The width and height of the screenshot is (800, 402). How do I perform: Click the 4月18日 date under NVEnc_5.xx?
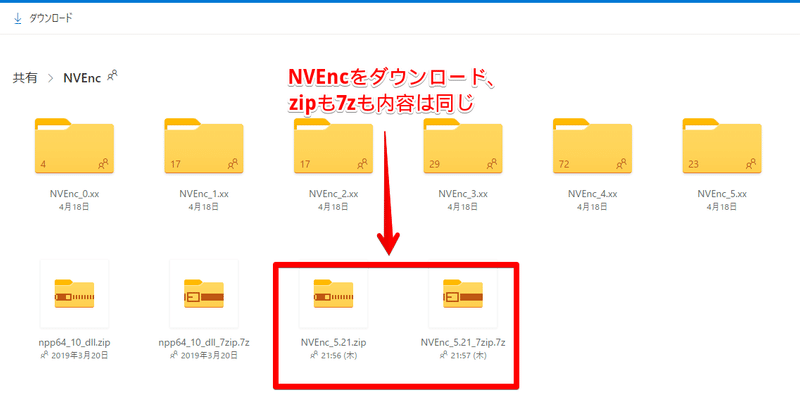722,208
